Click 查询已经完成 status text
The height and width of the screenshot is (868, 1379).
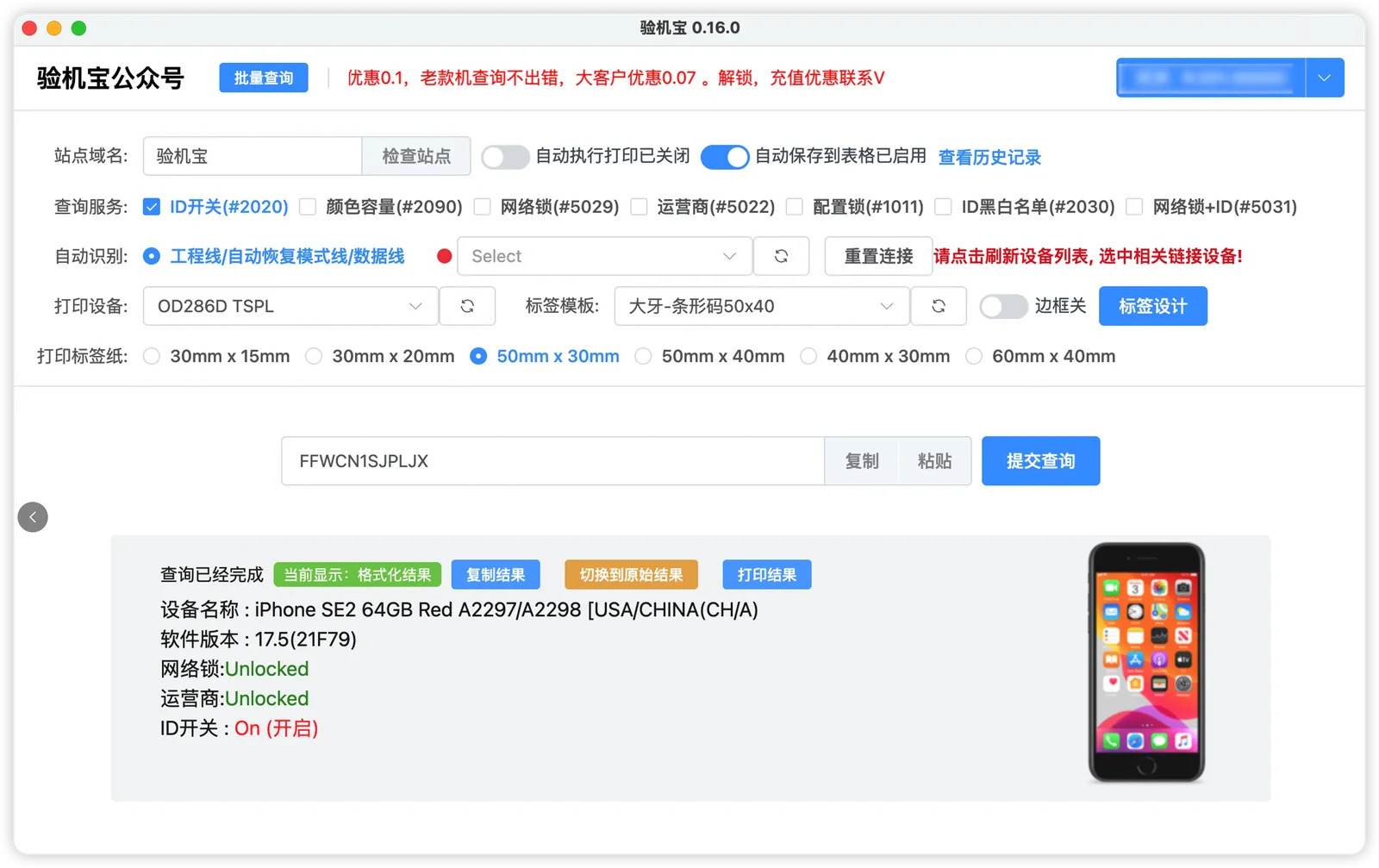pos(212,575)
